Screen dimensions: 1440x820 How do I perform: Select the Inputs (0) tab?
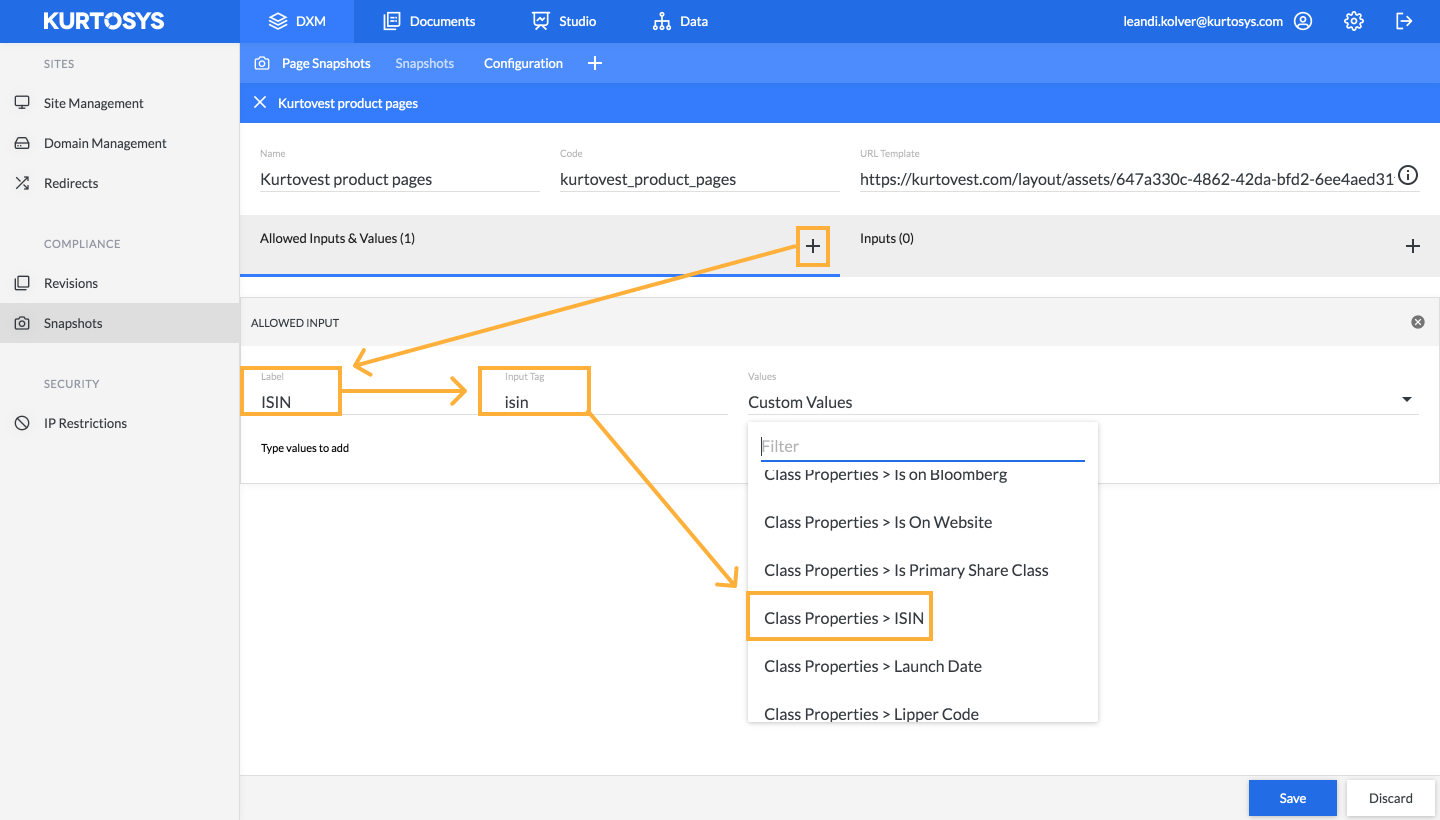pos(1140,246)
